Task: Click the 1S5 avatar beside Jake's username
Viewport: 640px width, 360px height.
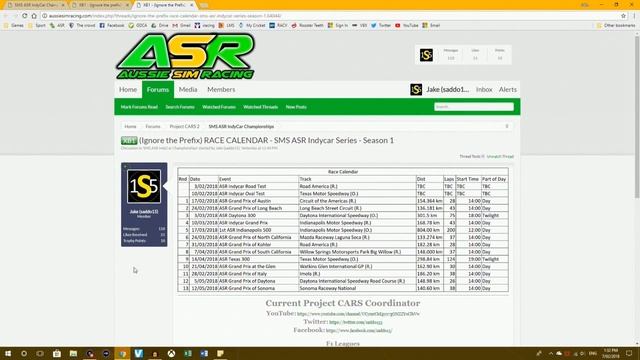Action: click(416, 89)
